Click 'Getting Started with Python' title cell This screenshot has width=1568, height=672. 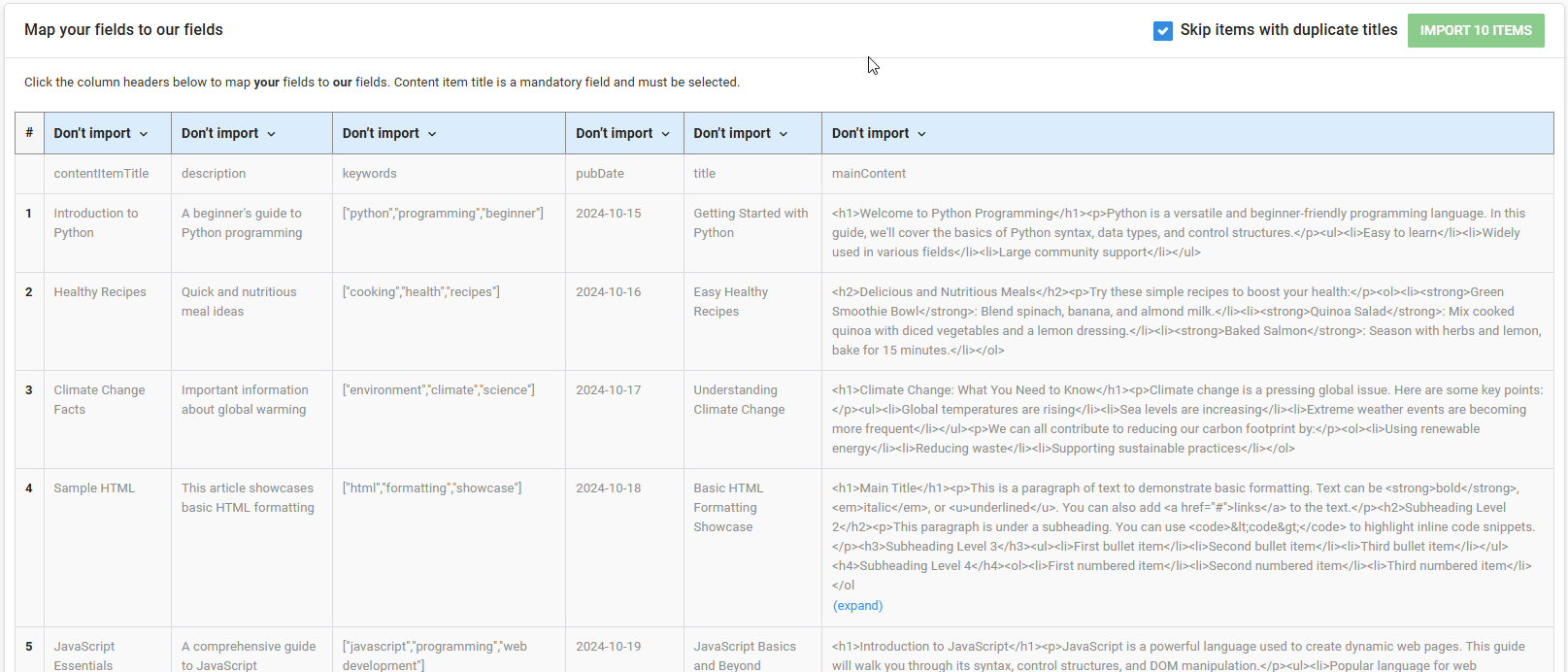[x=752, y=233]
